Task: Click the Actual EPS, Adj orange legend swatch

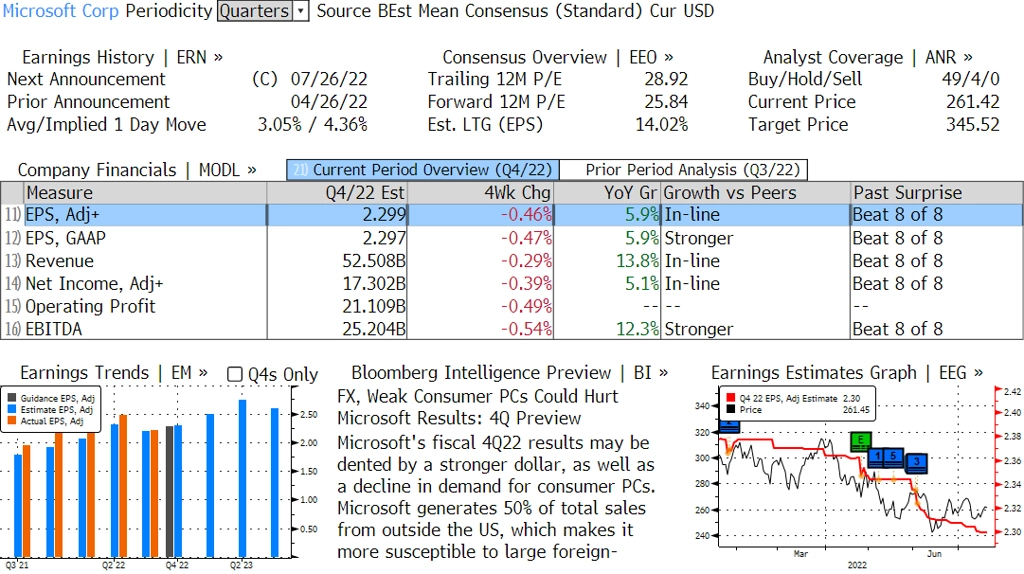Action: [x=12, y=421]
